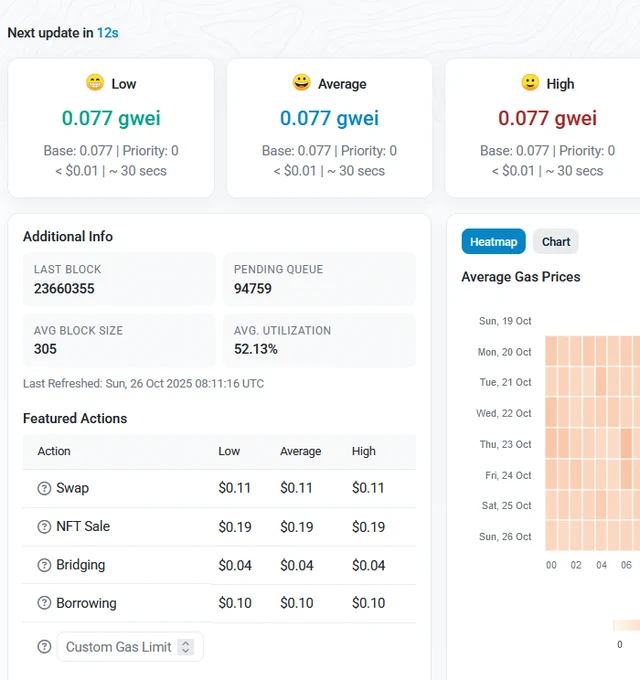Click the Low column header in Featured Actions
Image resolution: width=640 pixels, height=680 pixels.
[229, 451]
